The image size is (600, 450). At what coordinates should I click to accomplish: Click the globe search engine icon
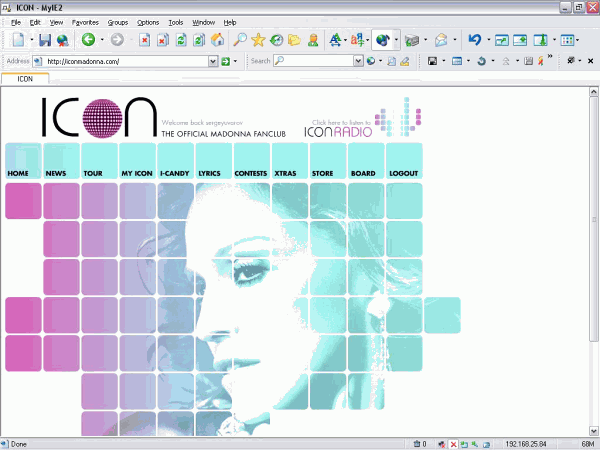click(x=371, y=61)
